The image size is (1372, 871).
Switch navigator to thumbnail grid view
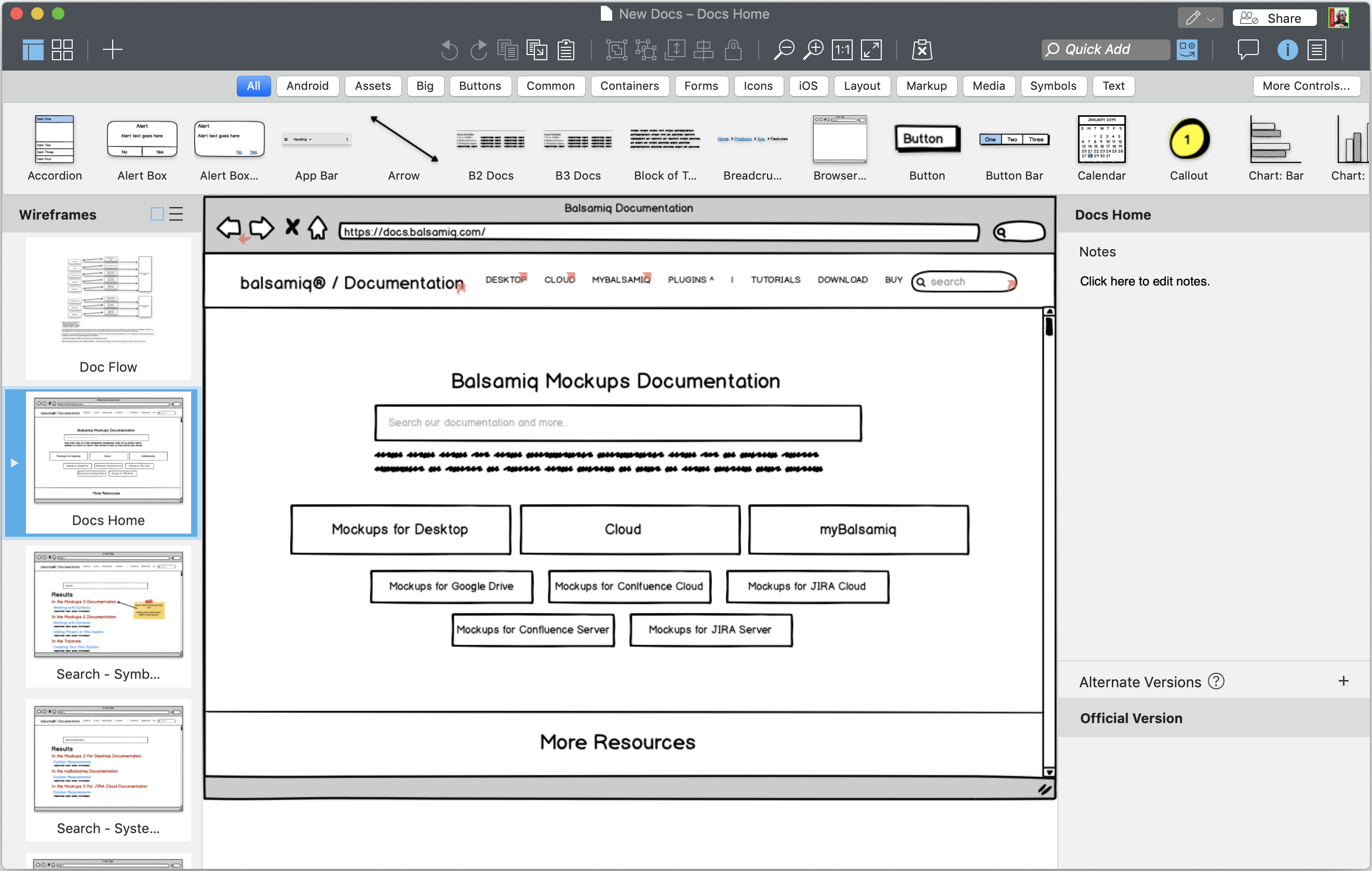pos(62,49)
